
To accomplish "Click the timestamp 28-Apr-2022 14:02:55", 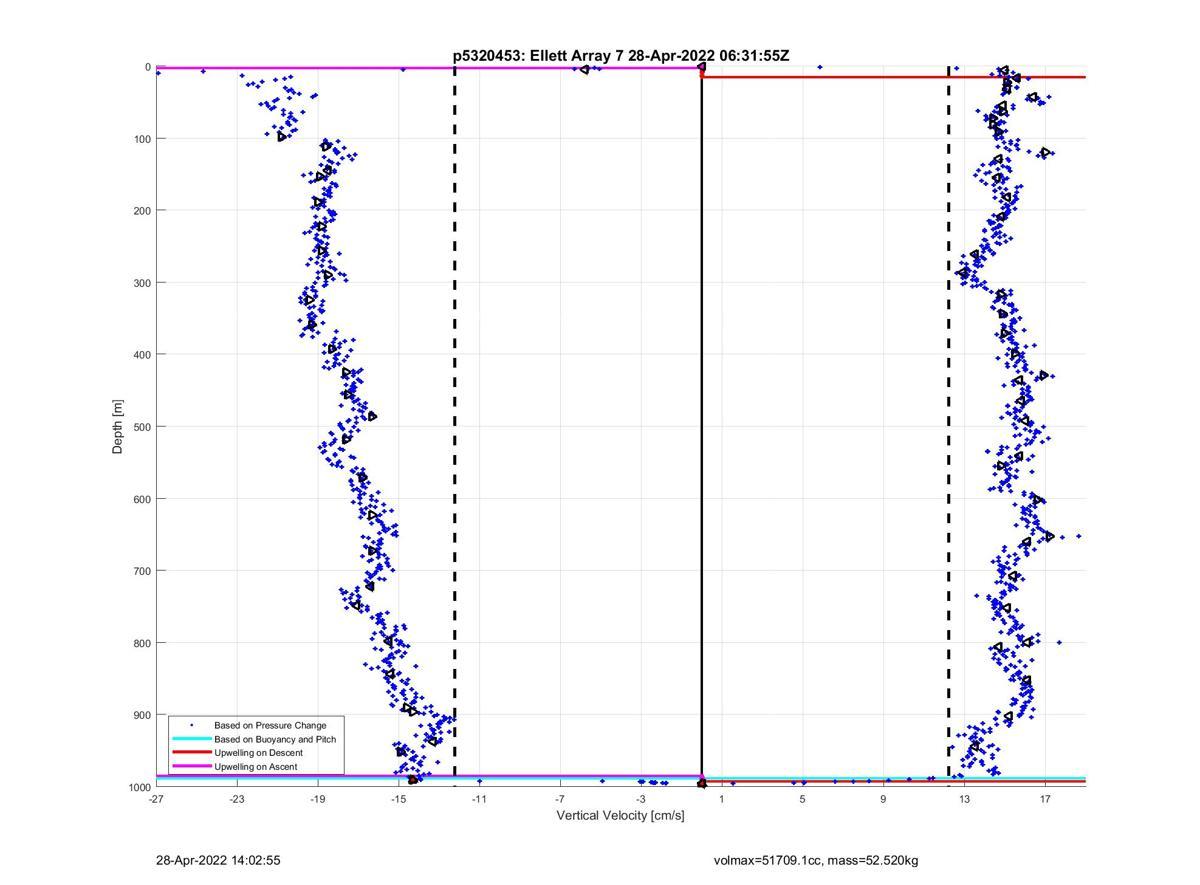I will pyautogui.click(x=218, y=860).
